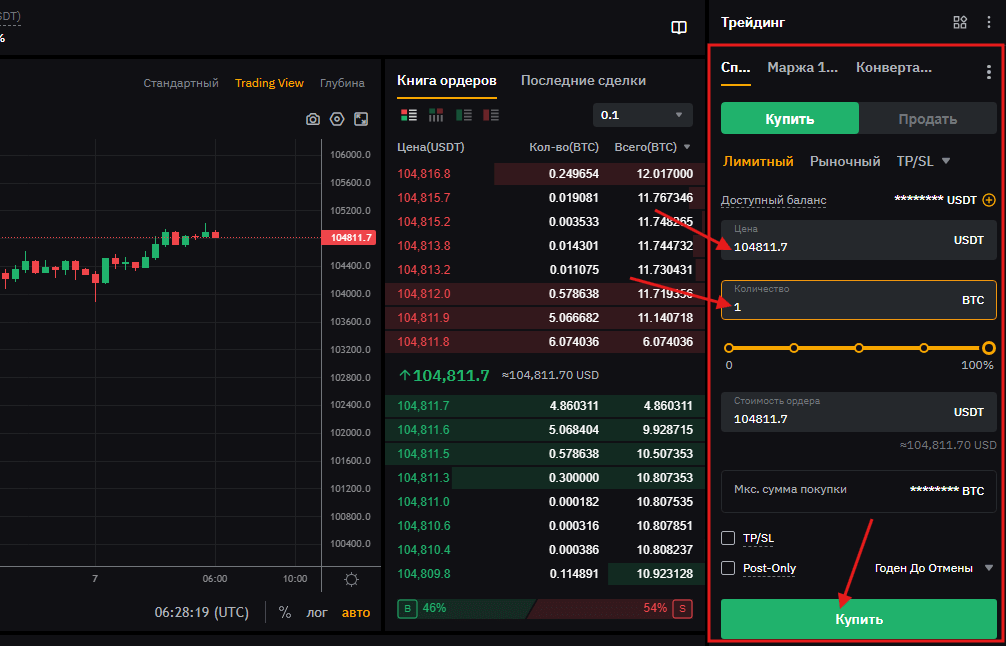Click the camera screenshot icon above the chart
The image size is (1006, 646).
(313, 119)
